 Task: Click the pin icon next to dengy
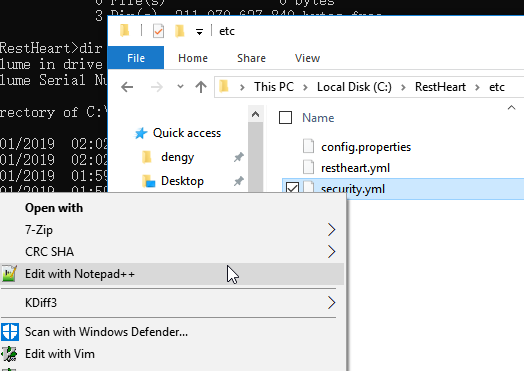[238, 157]
